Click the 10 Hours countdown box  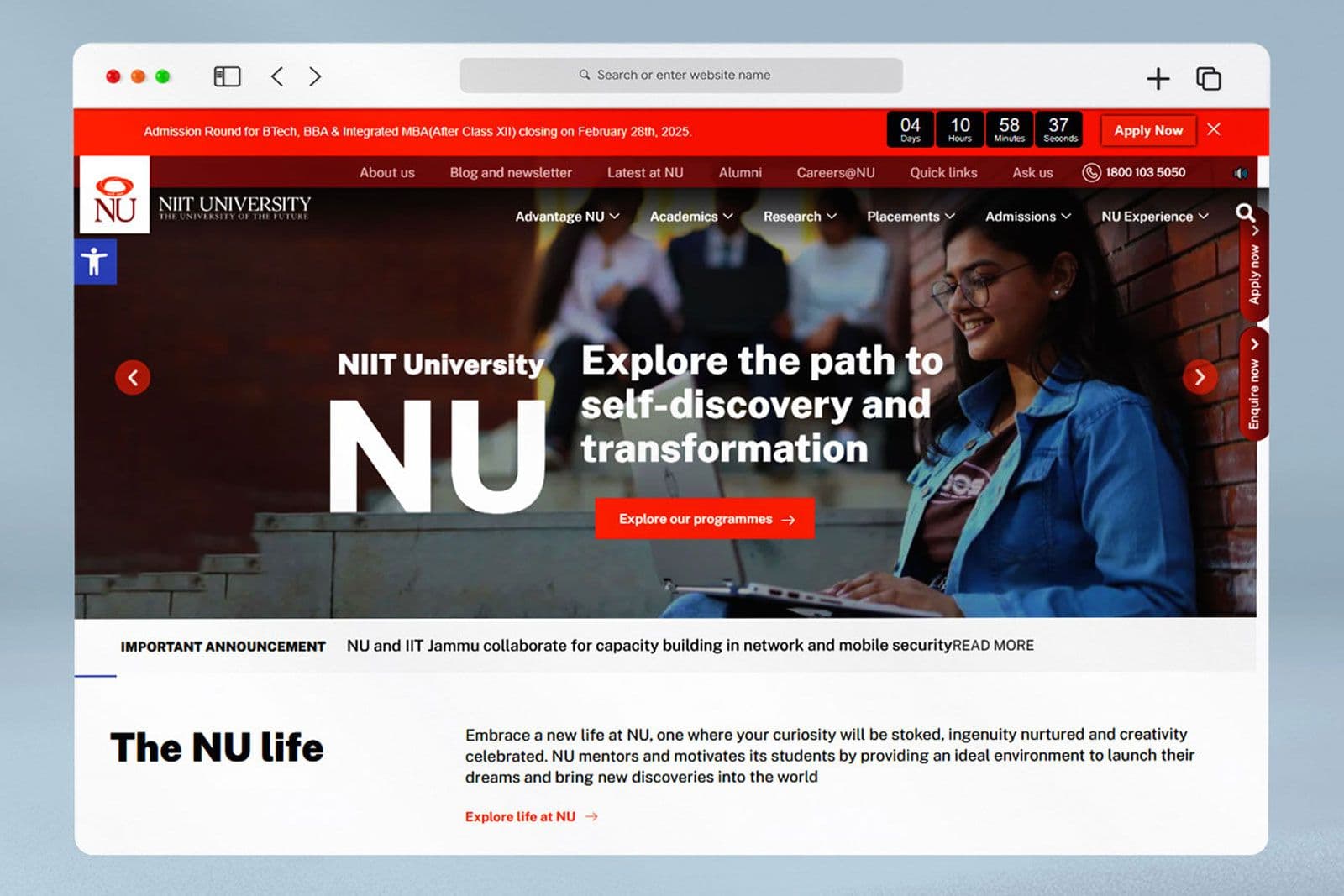960,129
